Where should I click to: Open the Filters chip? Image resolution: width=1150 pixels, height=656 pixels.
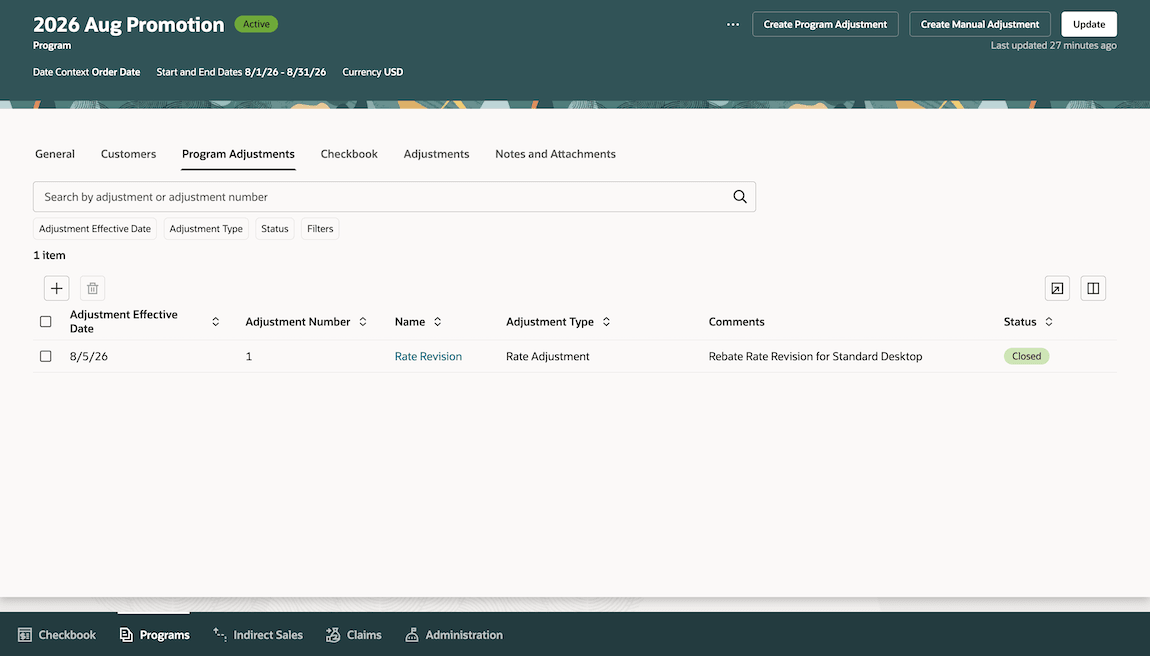[x=320, y=229]
